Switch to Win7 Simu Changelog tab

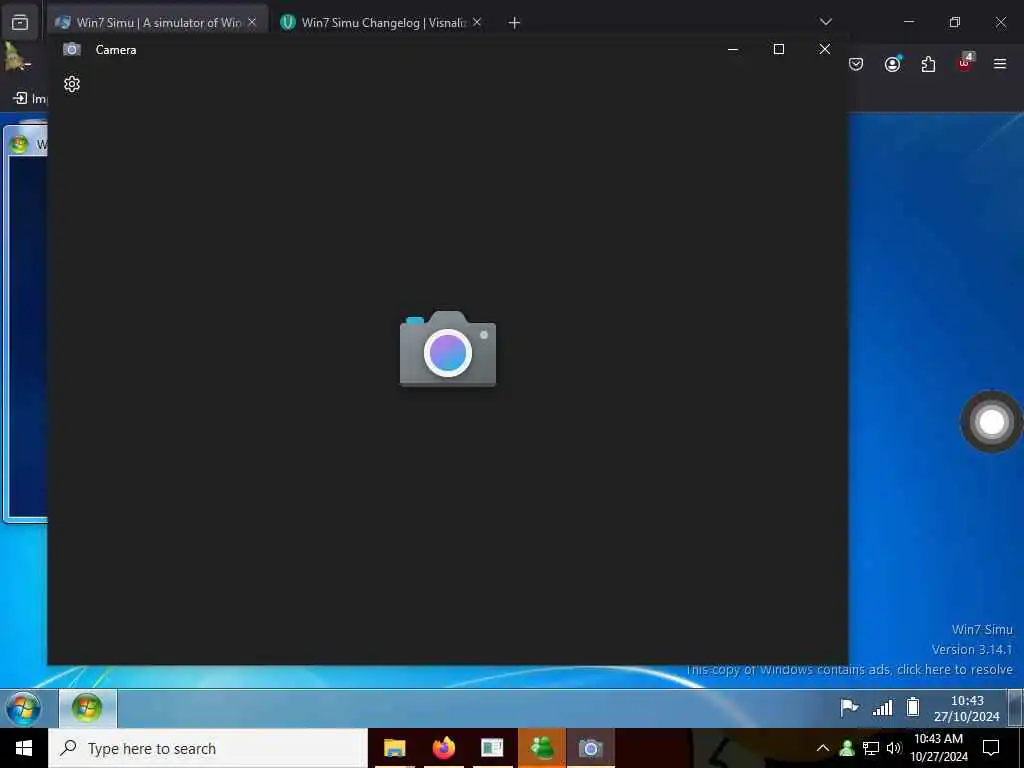point(382,23)
